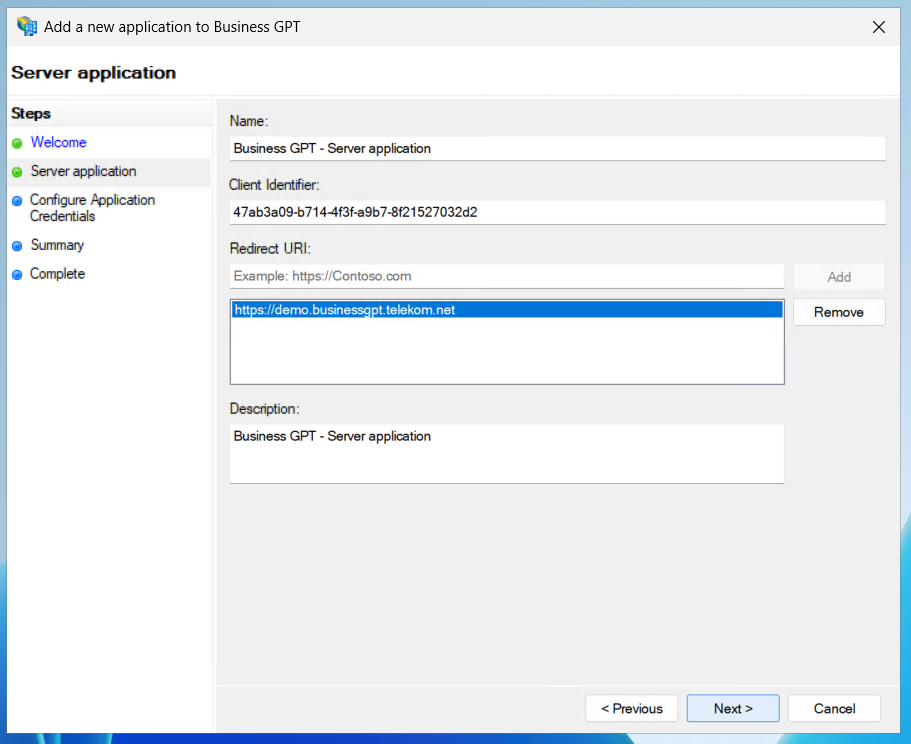Close the Add application dialog

pos(878,27)
